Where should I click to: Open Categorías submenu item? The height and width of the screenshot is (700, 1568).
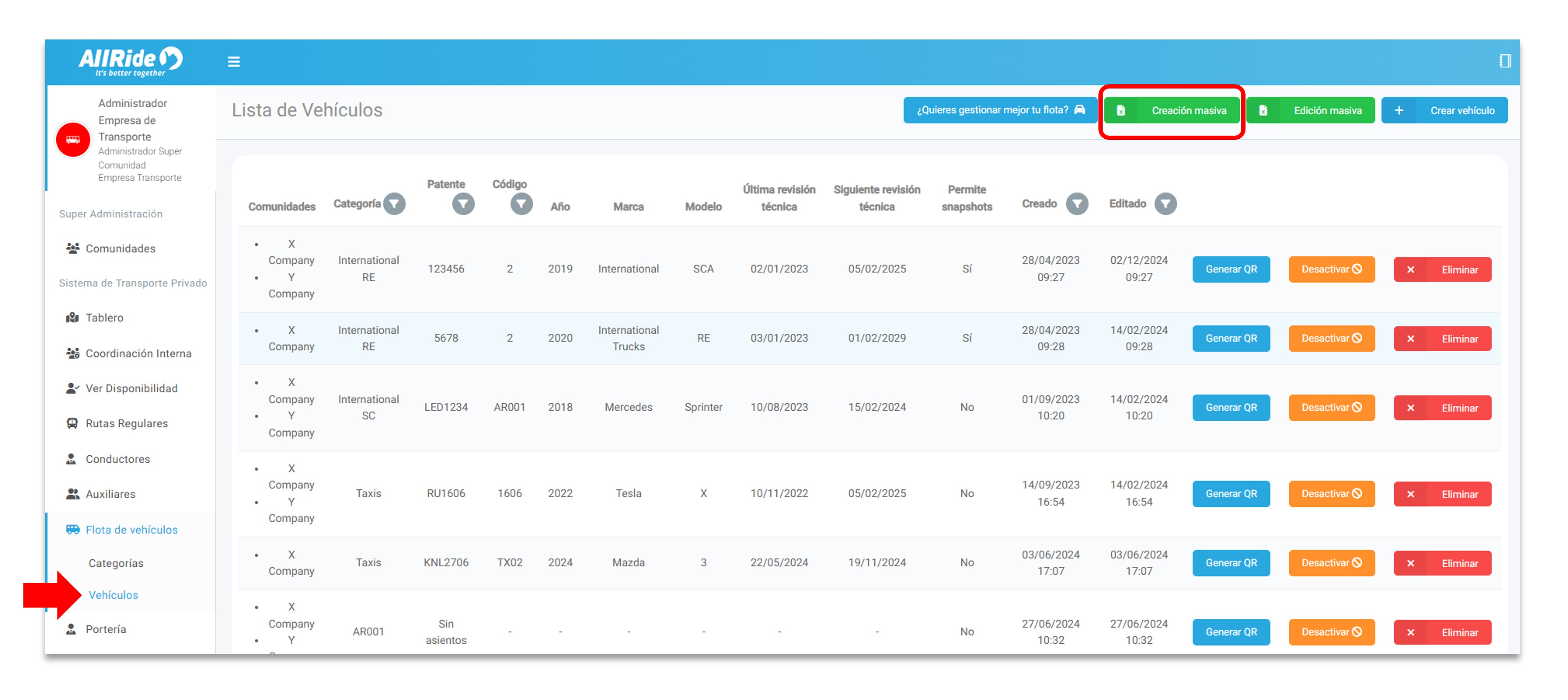coord(116,563)
